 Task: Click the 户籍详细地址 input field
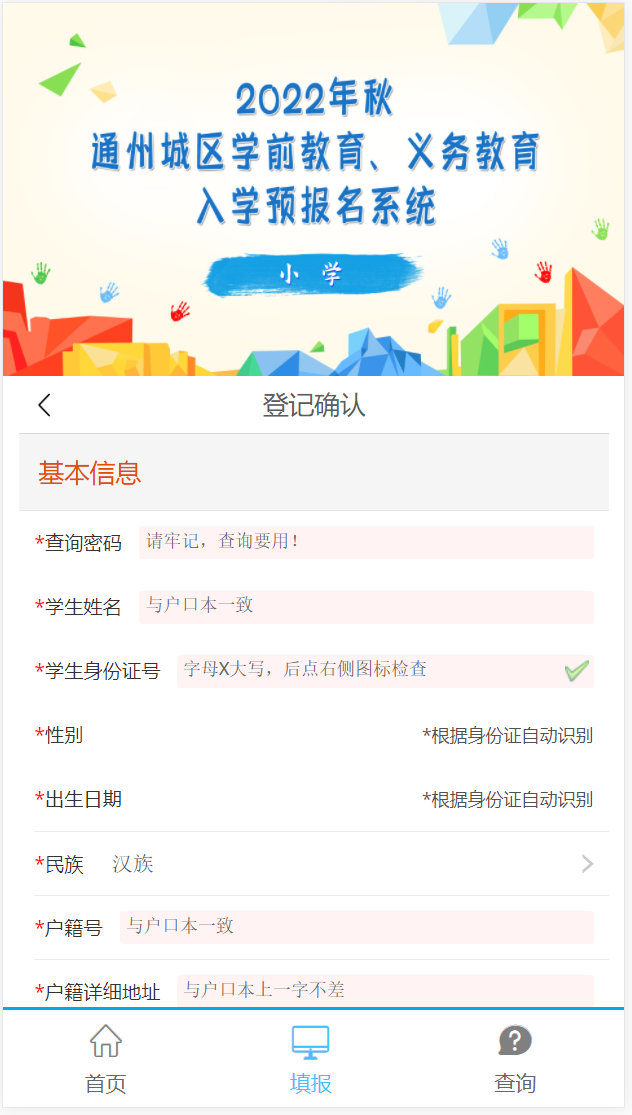[x=384, y=991]
